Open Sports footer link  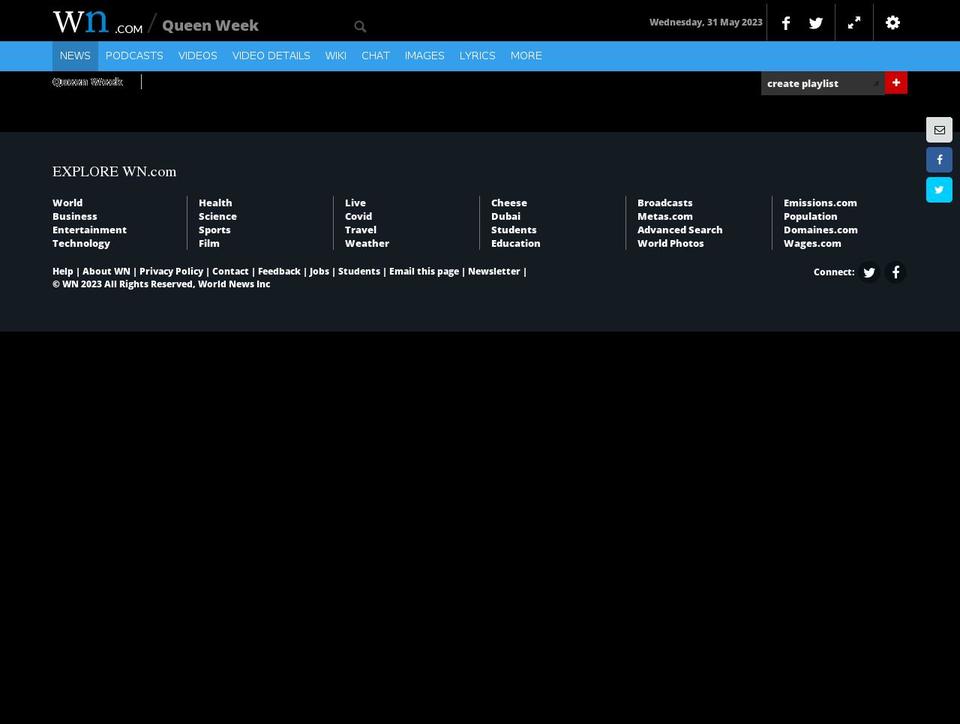(214, 230)
